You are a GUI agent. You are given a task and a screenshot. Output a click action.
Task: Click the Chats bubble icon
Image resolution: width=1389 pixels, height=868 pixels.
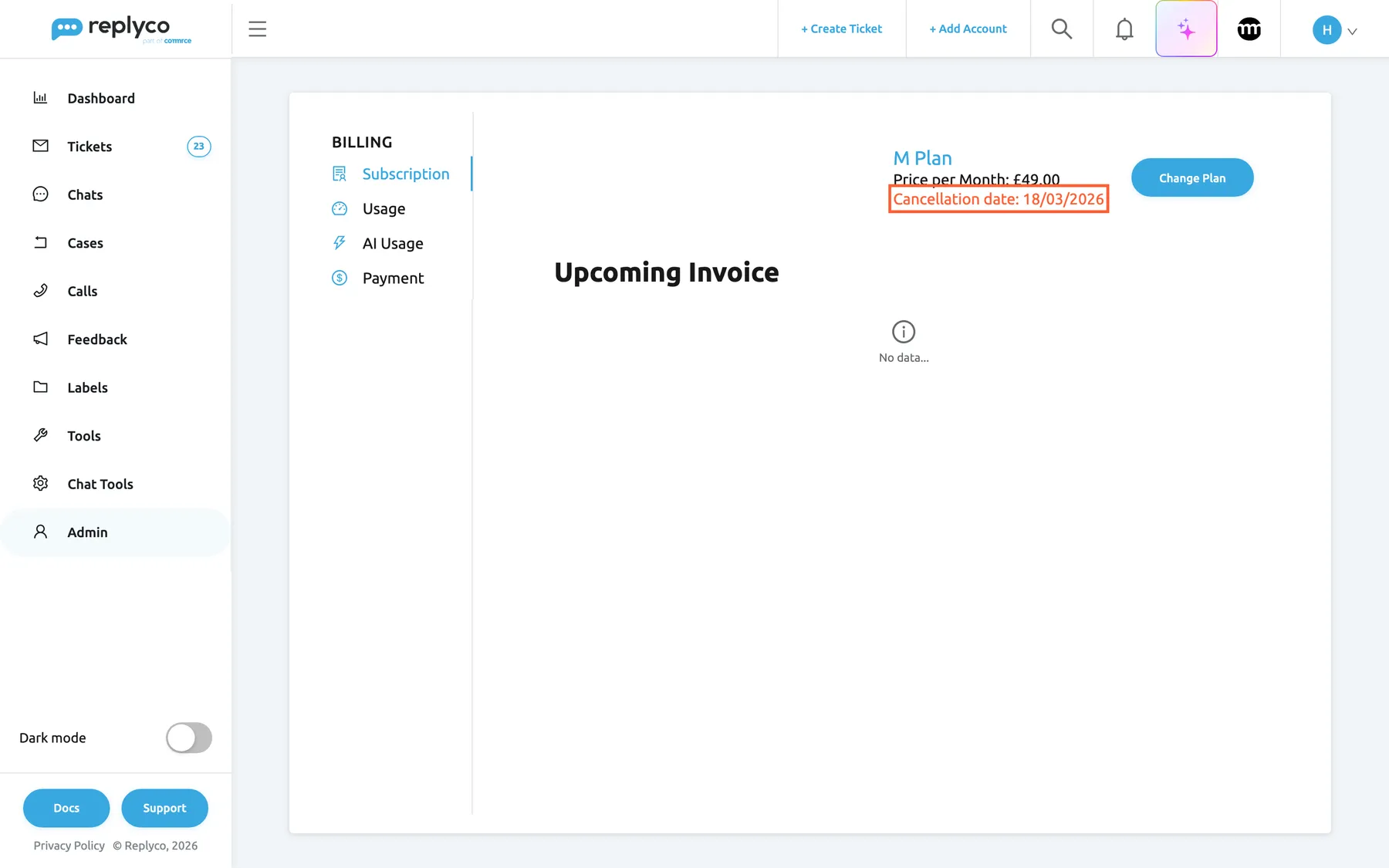[40, 194]
